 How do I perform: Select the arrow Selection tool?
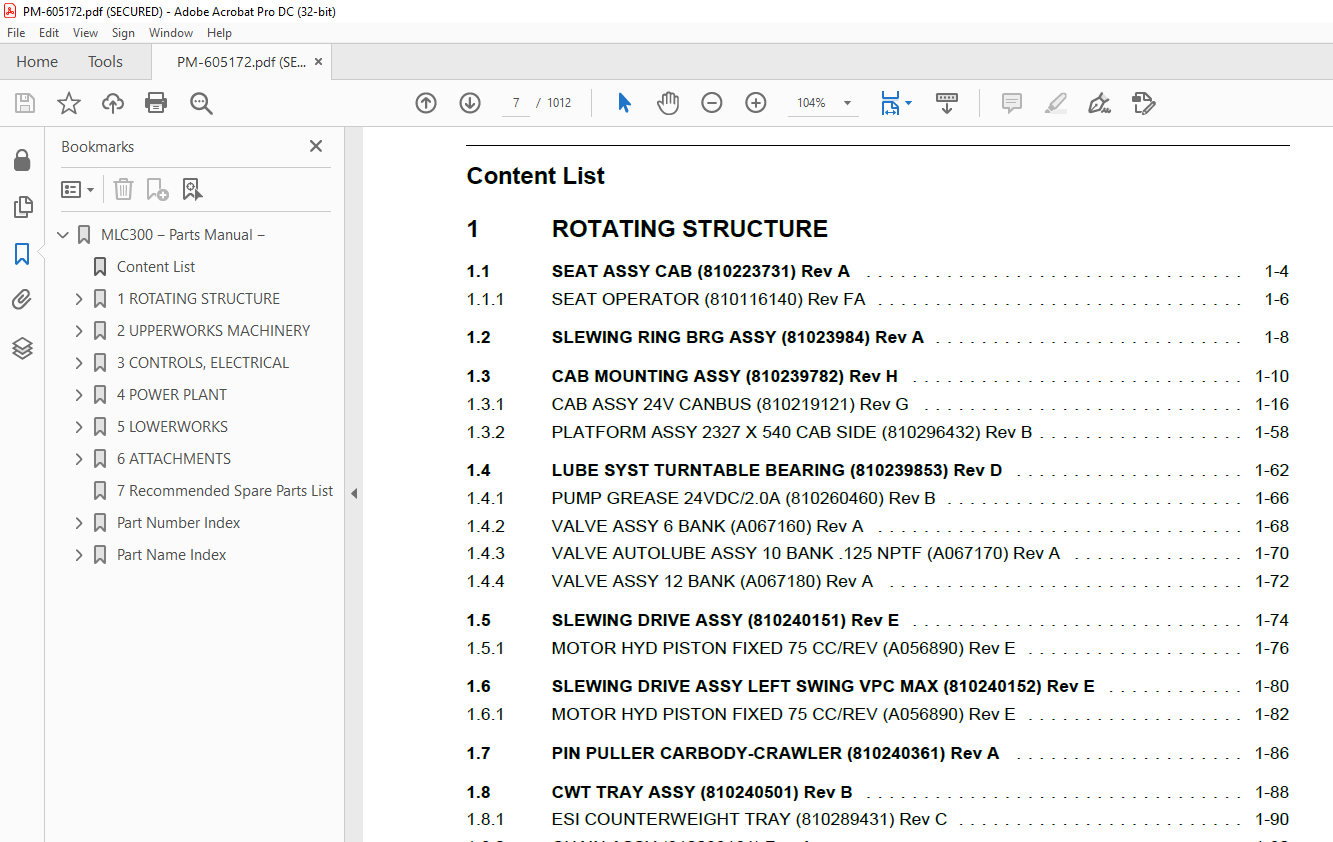coord(624,103)
